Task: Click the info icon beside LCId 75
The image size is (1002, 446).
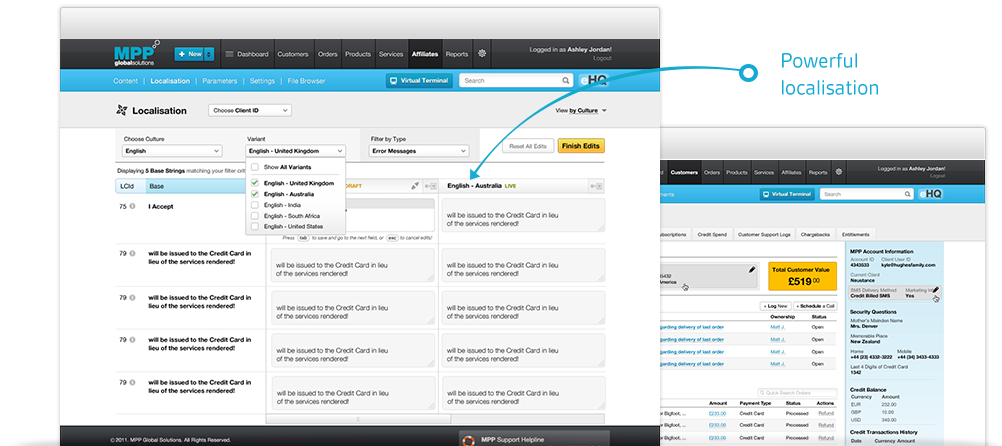Action: pyautogui.click(x=132, y=206)
